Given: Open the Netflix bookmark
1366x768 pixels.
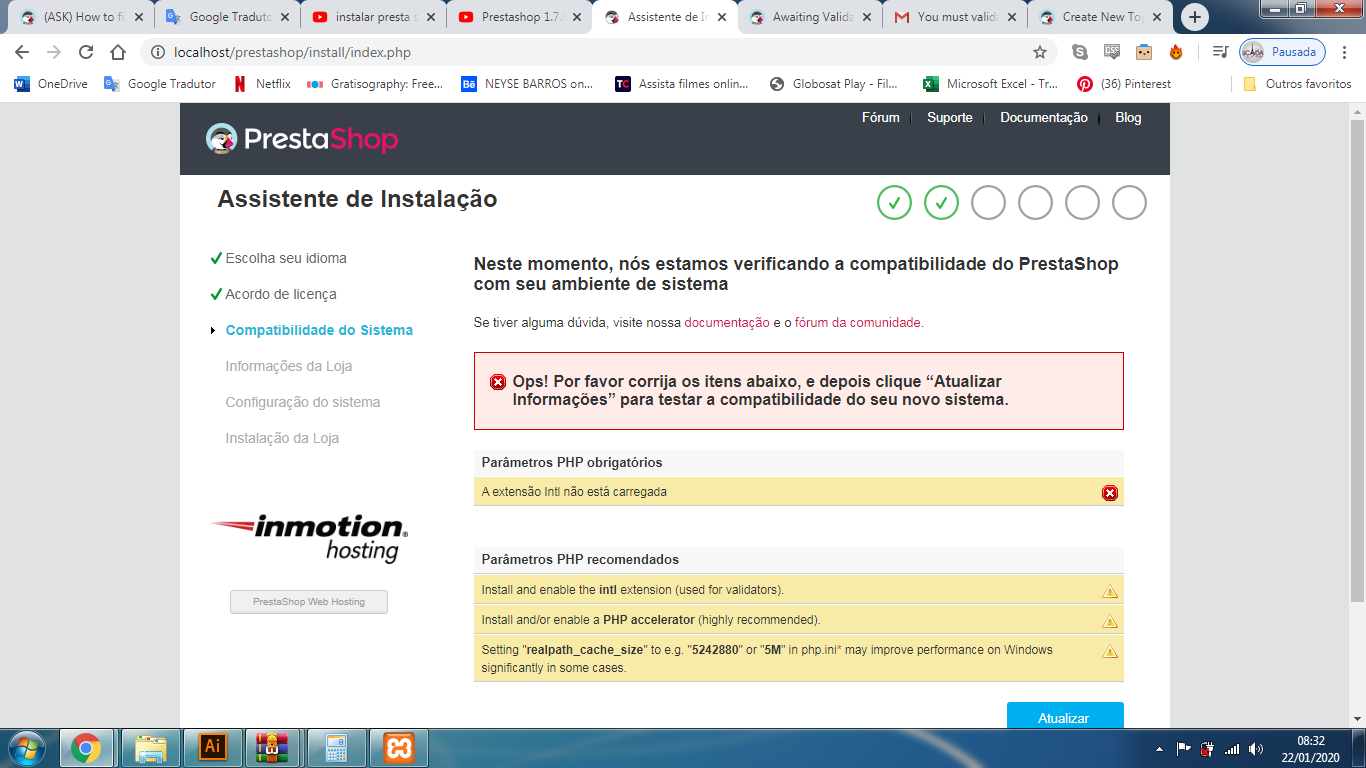Looking at the screenshot, I should coord(261,84).
